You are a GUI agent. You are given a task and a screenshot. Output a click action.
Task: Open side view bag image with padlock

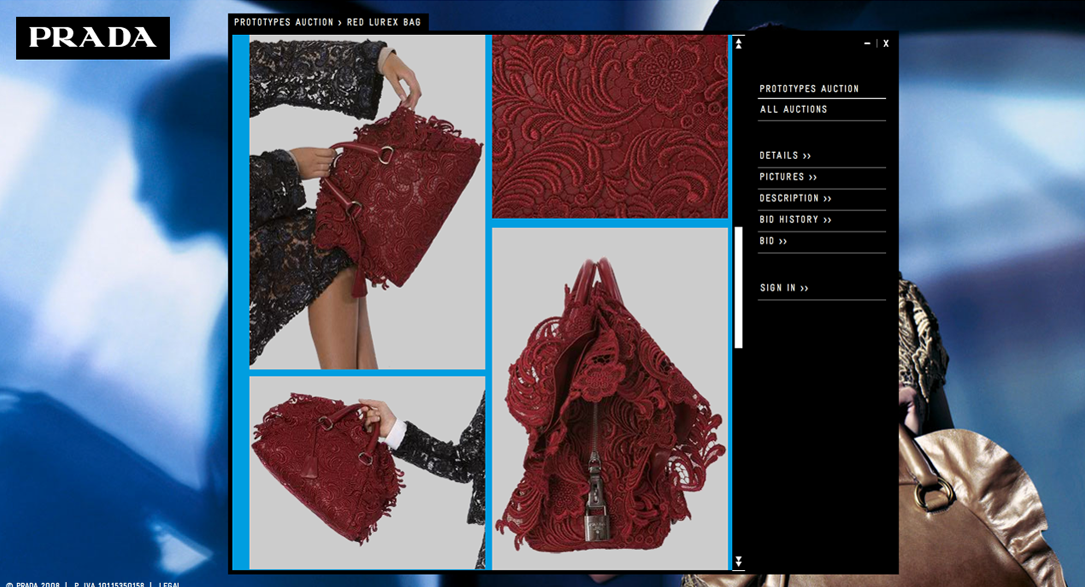coord(610,399)
